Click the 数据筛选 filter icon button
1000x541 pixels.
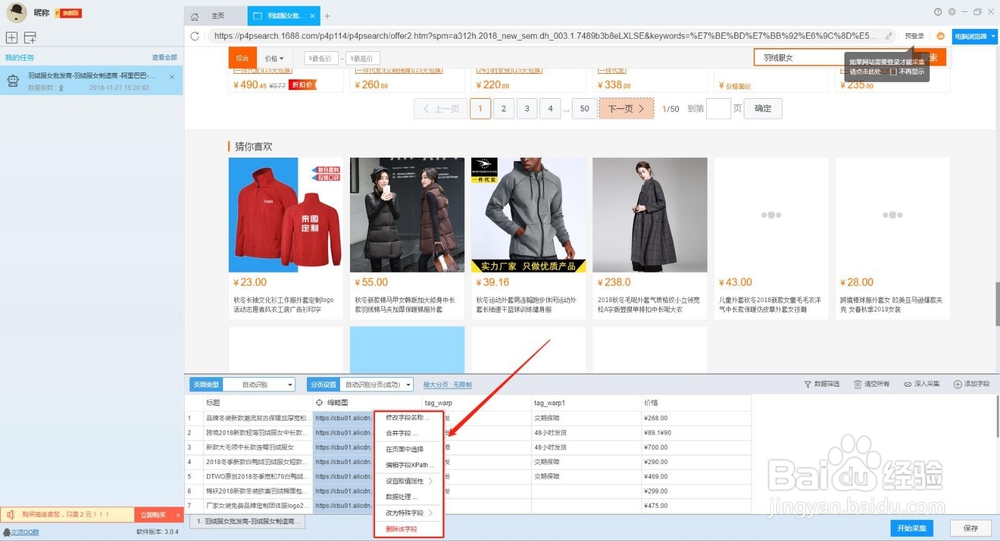[821, 384]
